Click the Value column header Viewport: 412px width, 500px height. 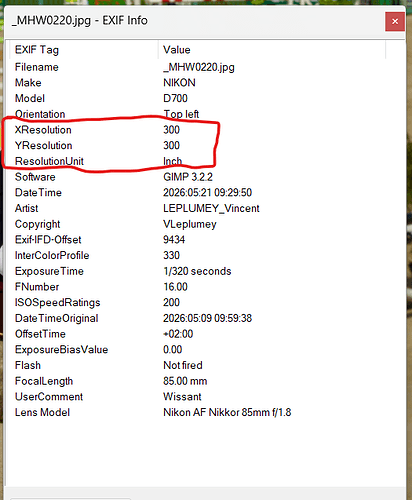272,50
